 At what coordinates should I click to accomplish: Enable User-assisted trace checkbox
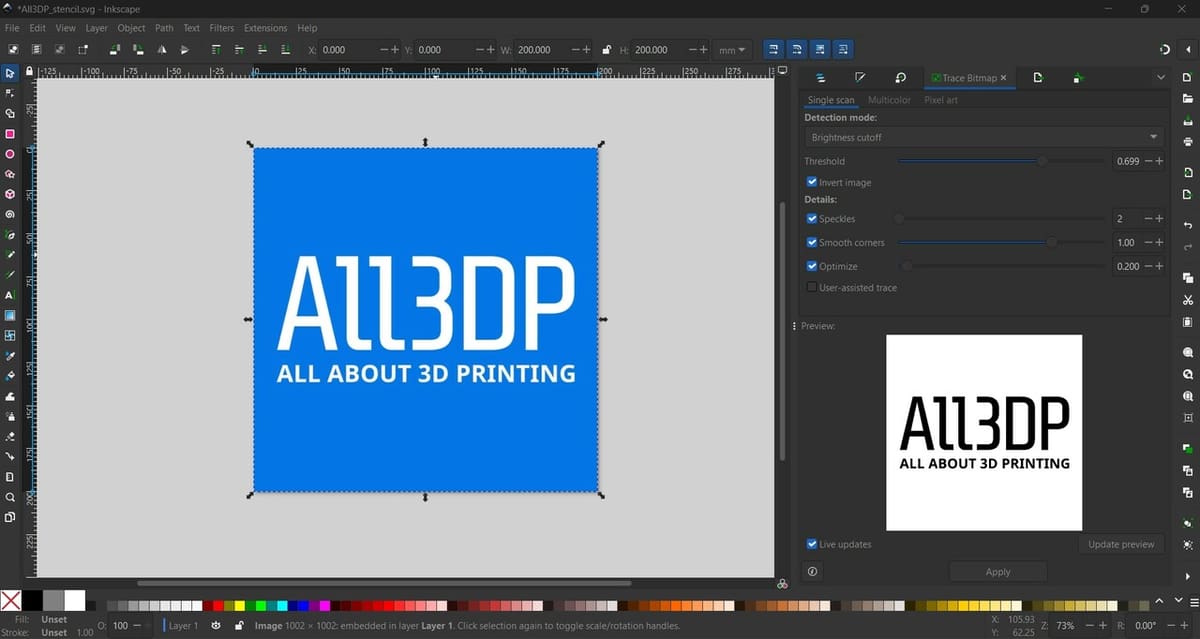pyautogui.click(x=811, y=287)
